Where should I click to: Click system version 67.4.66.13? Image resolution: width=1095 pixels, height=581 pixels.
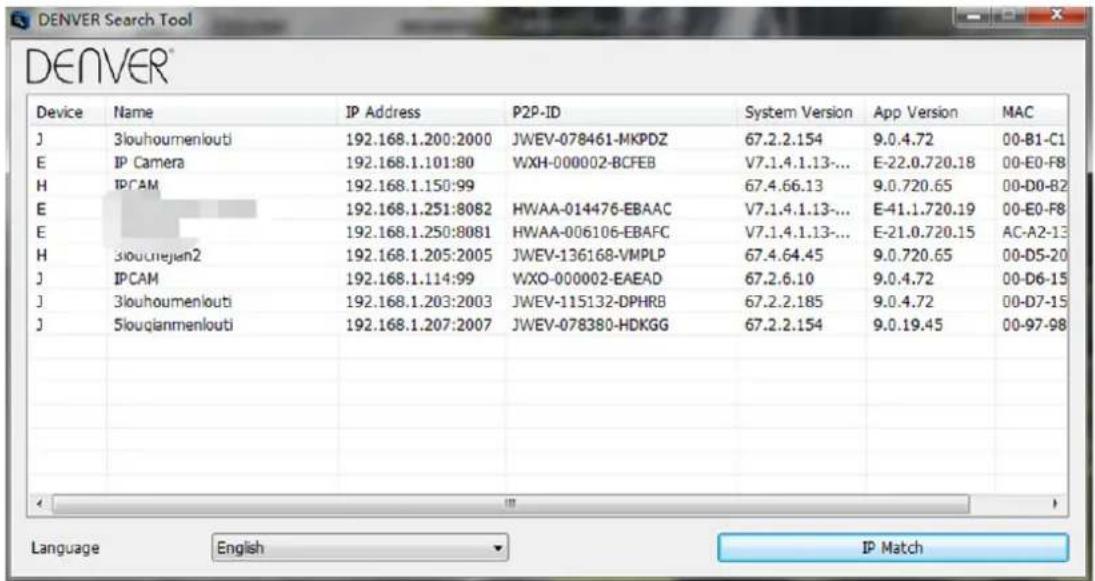pyautogui.click(x=784, y=186)
